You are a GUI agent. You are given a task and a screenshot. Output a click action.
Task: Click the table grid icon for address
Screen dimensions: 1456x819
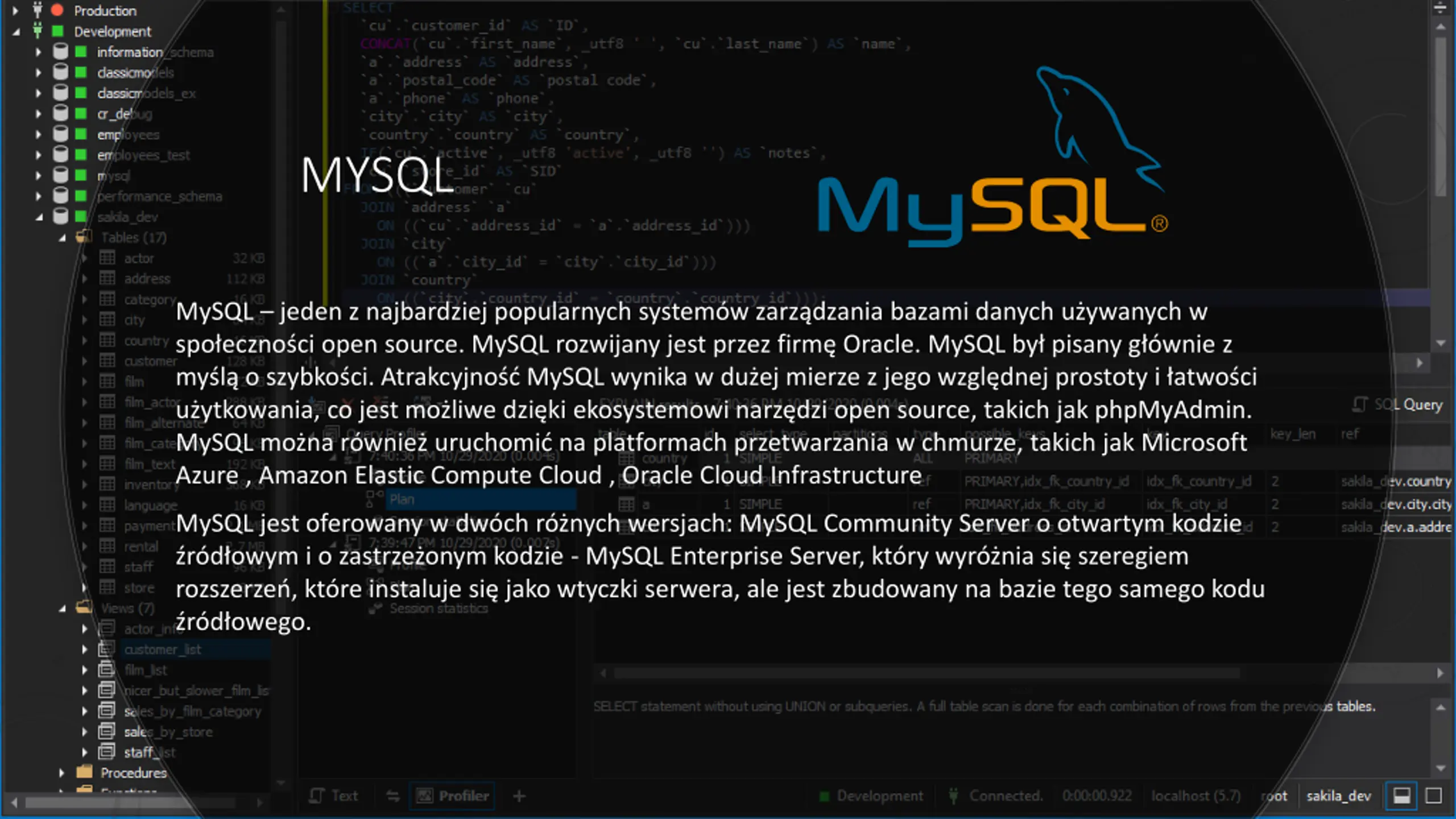coord(107,278)
